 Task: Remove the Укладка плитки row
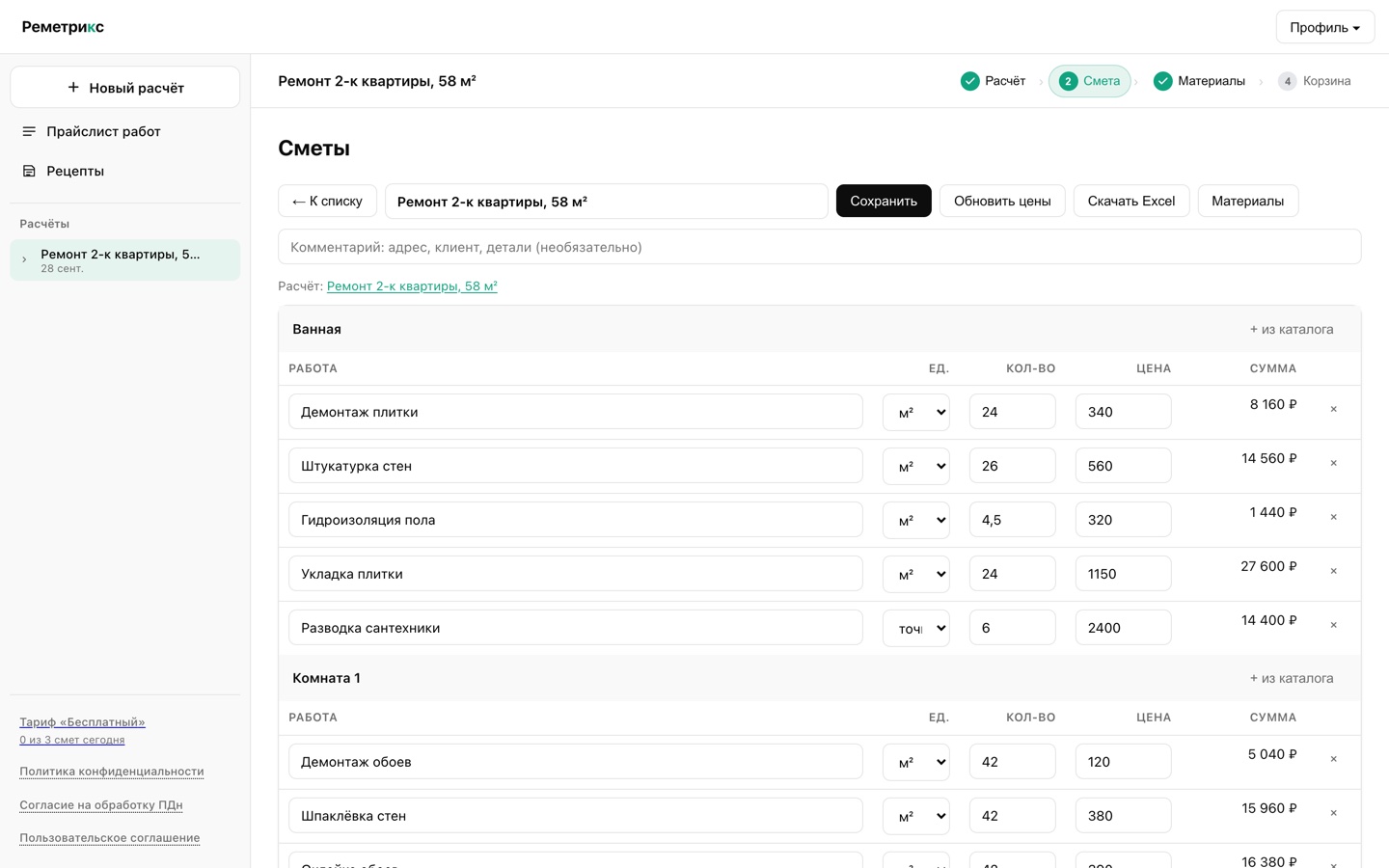click(x=1334, y=572)
